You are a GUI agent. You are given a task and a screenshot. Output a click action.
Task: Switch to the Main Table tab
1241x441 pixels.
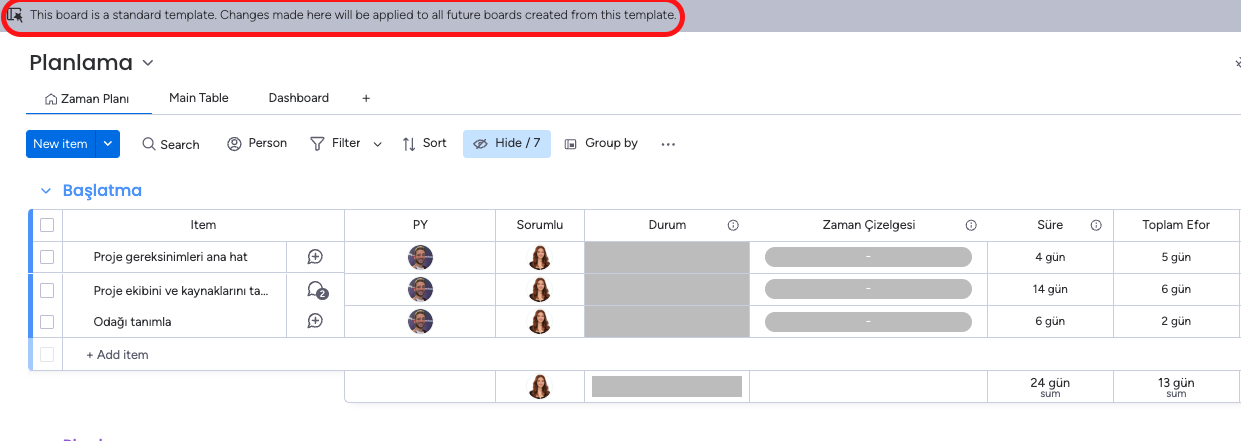(198, 98)
